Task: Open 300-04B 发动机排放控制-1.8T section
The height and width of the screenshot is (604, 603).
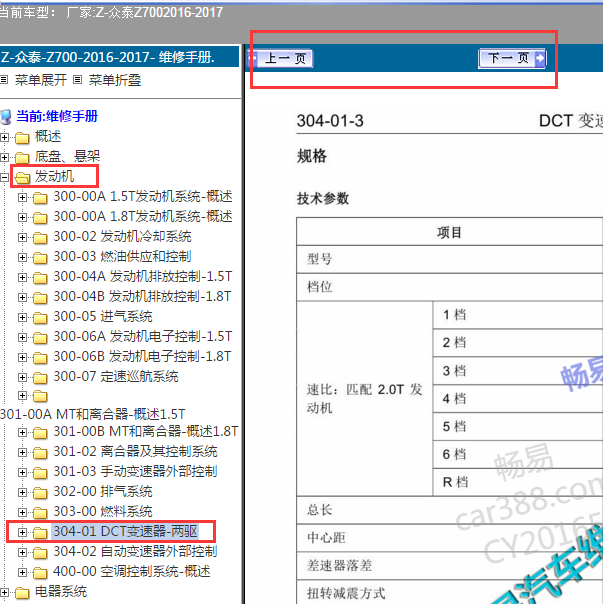Action: (x=142, y=297)
